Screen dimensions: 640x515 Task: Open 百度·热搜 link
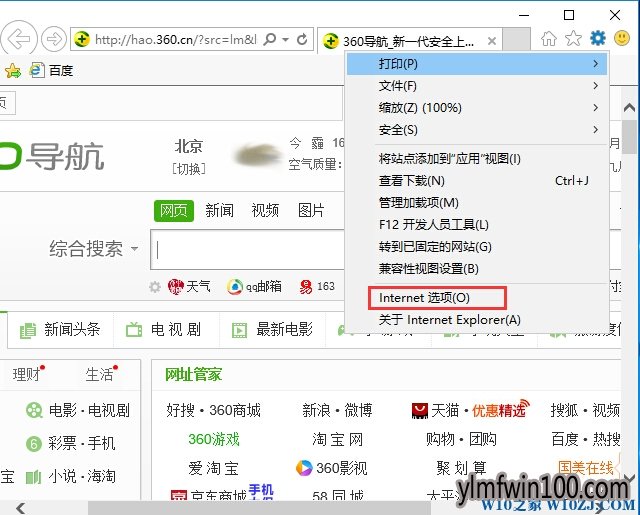pyautogui.click(x=586, y=440)
